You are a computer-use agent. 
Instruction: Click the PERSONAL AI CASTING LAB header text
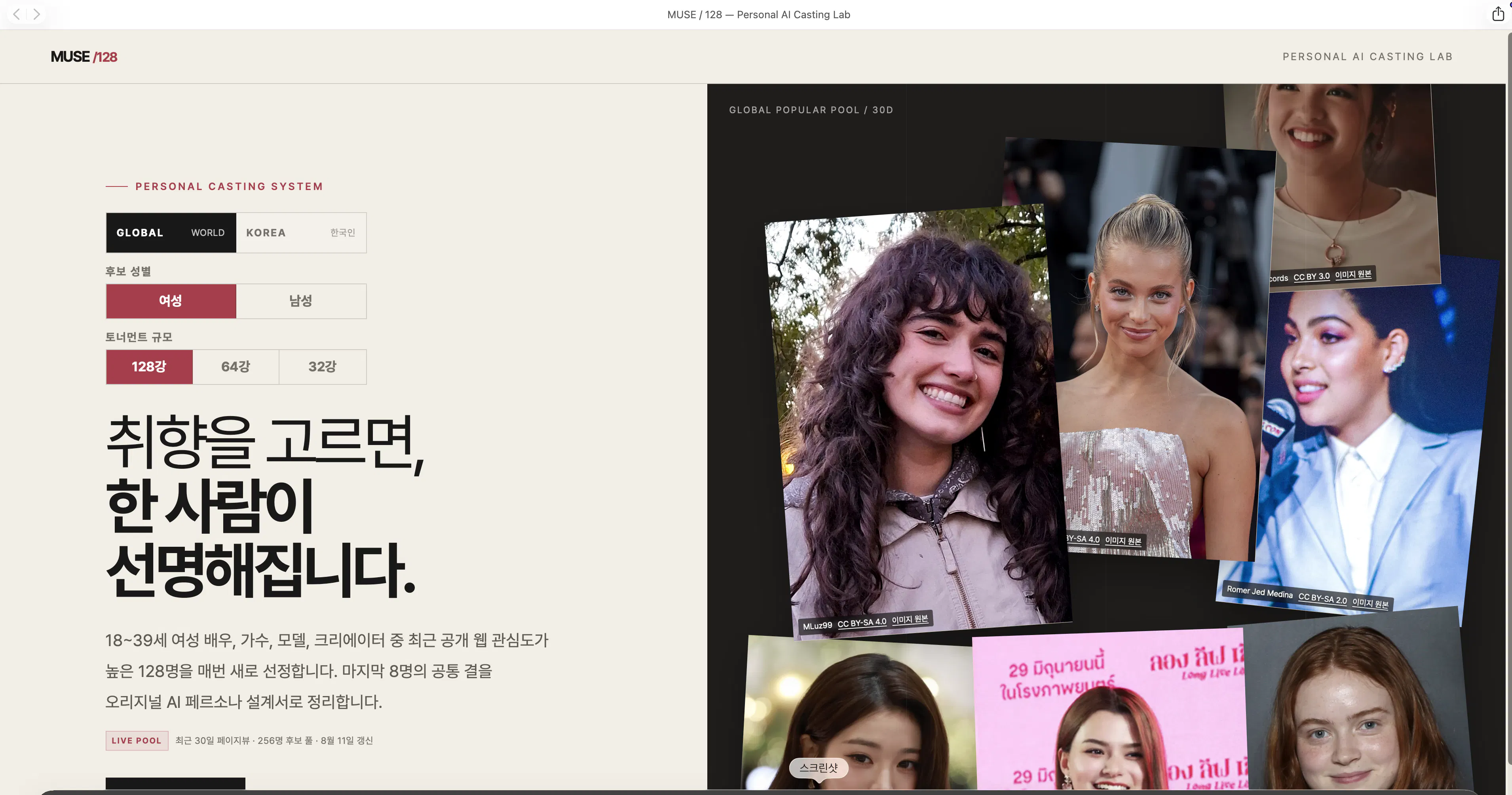pyautogui.click(x=1368, y=56)
